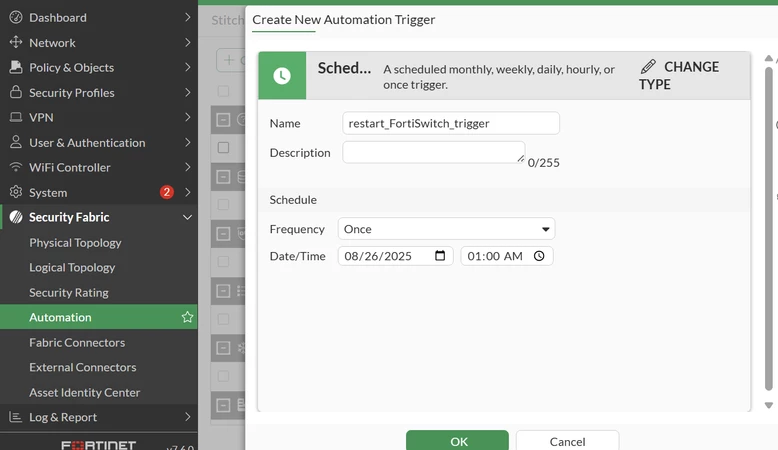Viewport: 778px width, 450px height.
Task: Click the Policy & Objects icon
Action: [x=16, y=67]
